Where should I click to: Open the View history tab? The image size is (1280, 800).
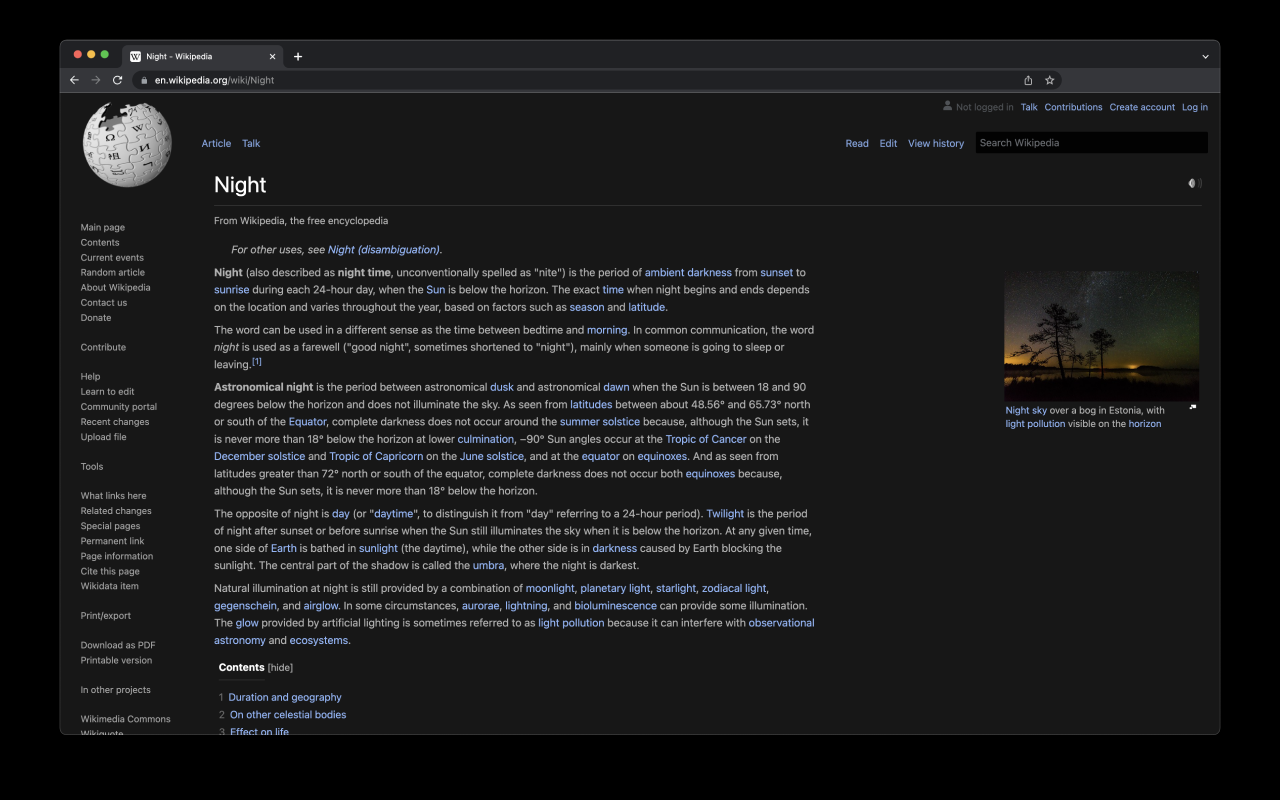click(936, 143)
